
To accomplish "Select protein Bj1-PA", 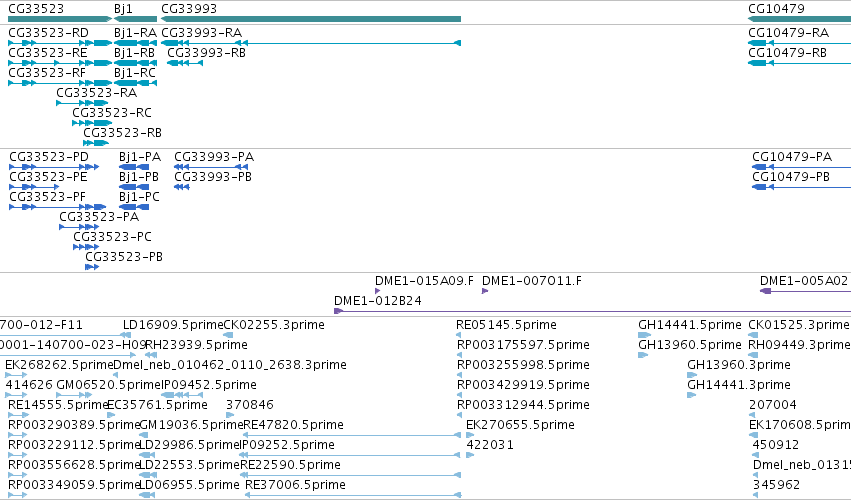I will [134, 167].
